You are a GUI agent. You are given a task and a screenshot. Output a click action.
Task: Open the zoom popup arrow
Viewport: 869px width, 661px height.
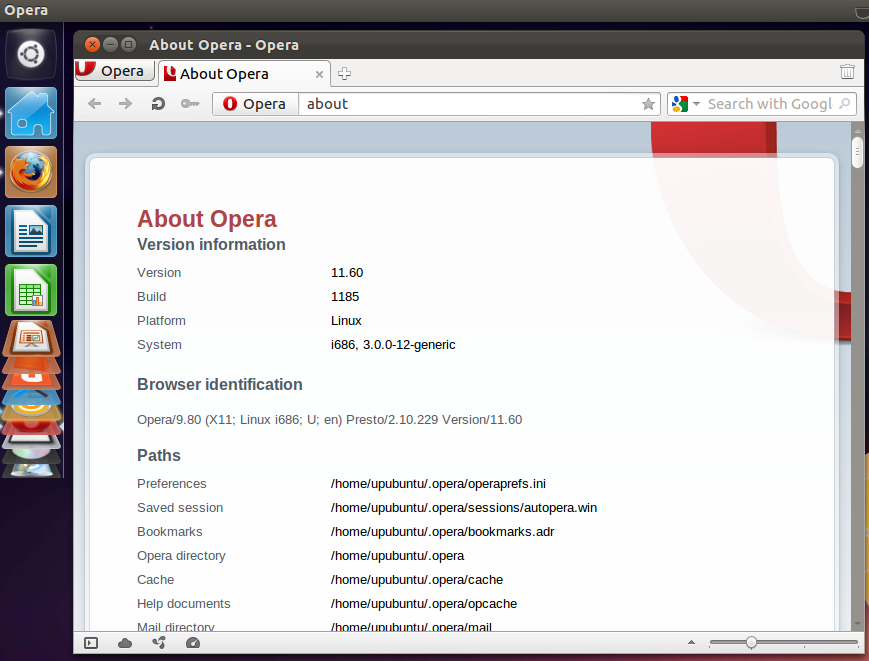[x=691, y=643]
